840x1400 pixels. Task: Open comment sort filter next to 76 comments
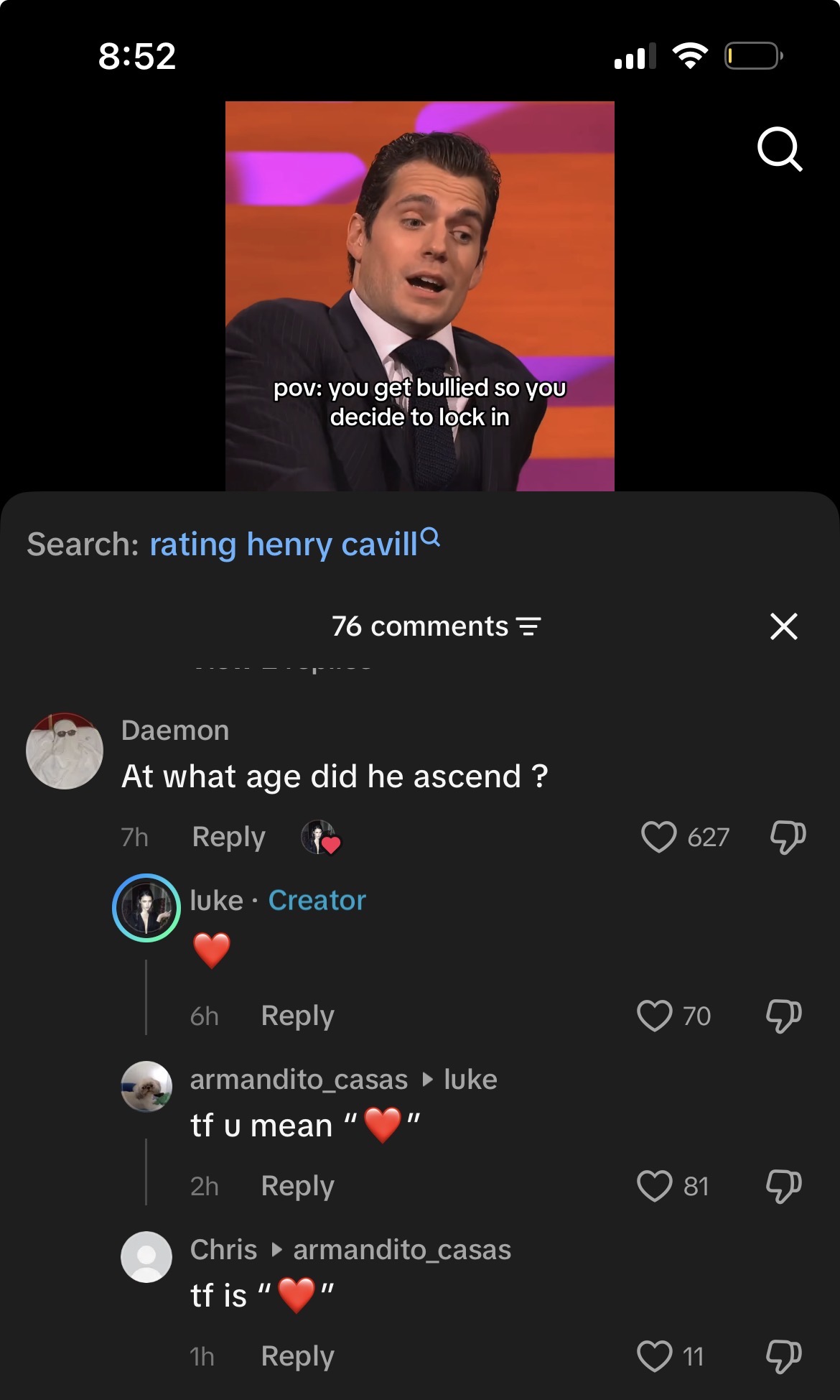point(529,627)
